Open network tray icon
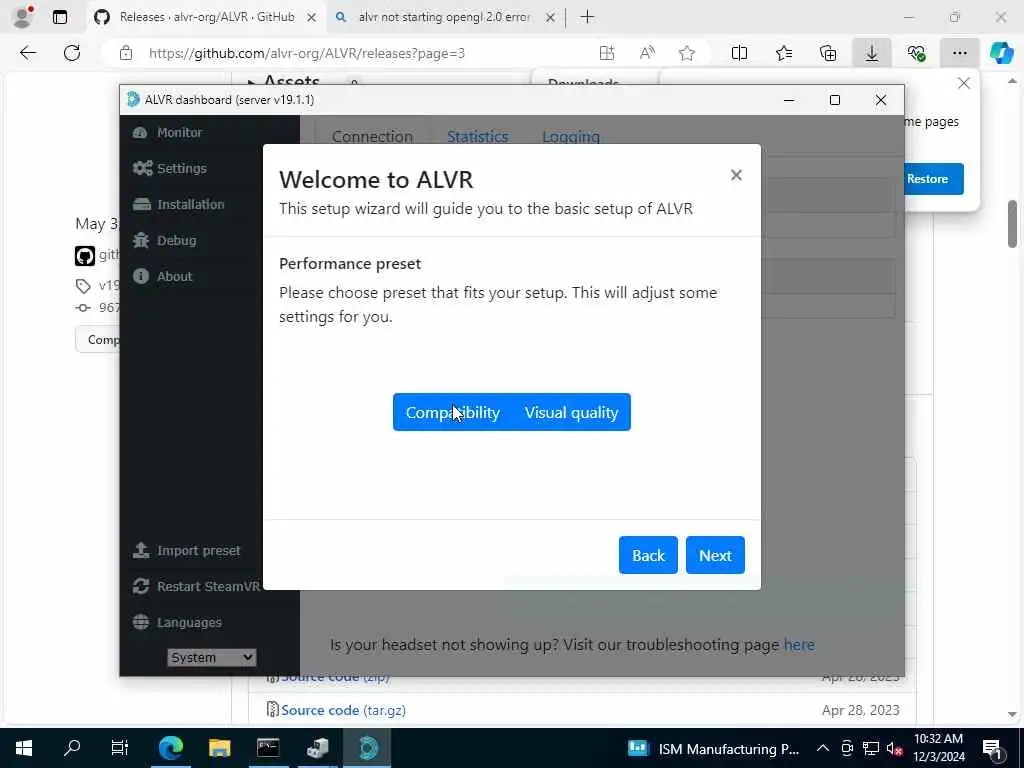 tap(871, 748)
